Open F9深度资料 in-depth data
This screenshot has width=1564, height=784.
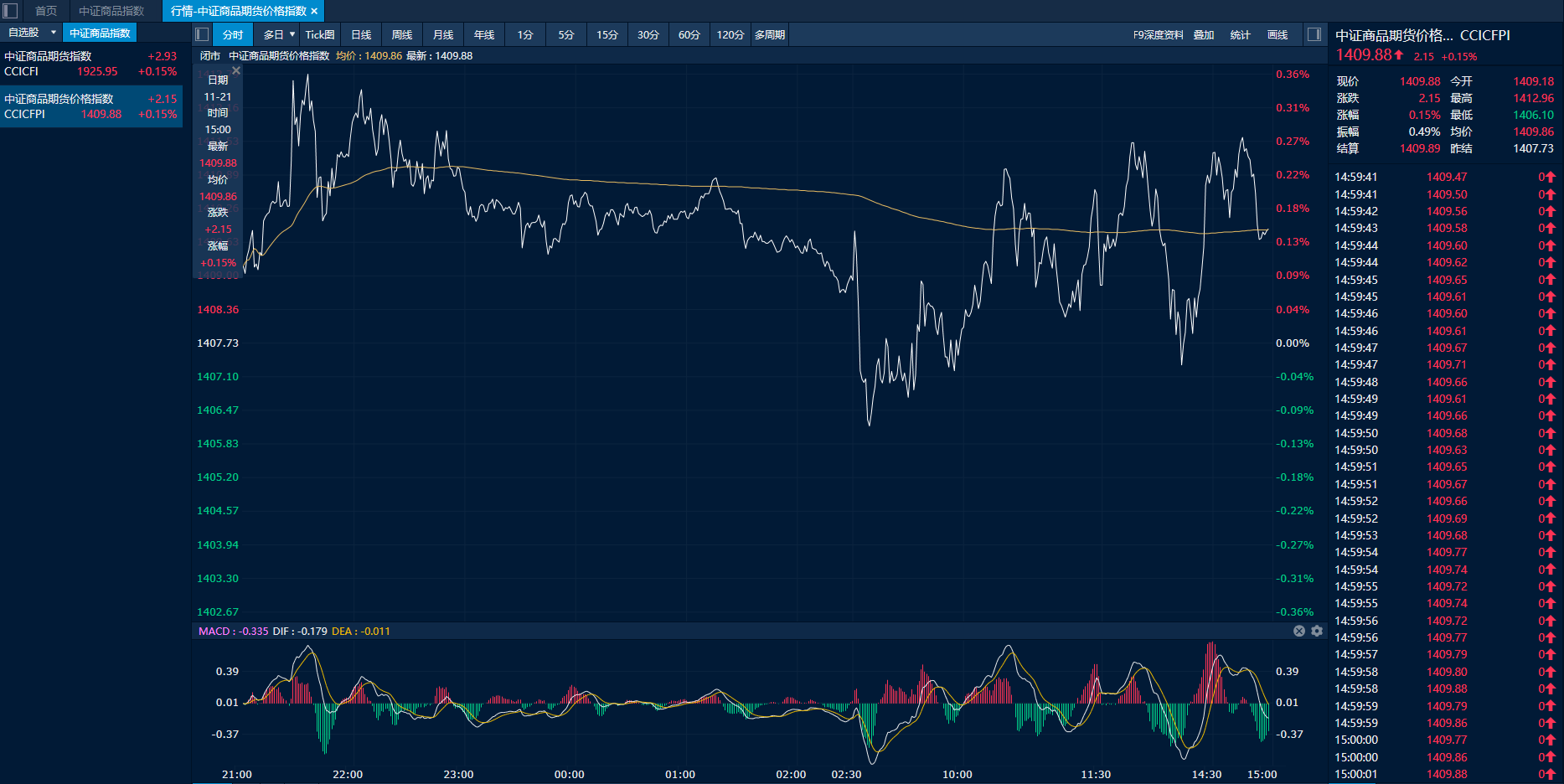[x=1158, y=34]
